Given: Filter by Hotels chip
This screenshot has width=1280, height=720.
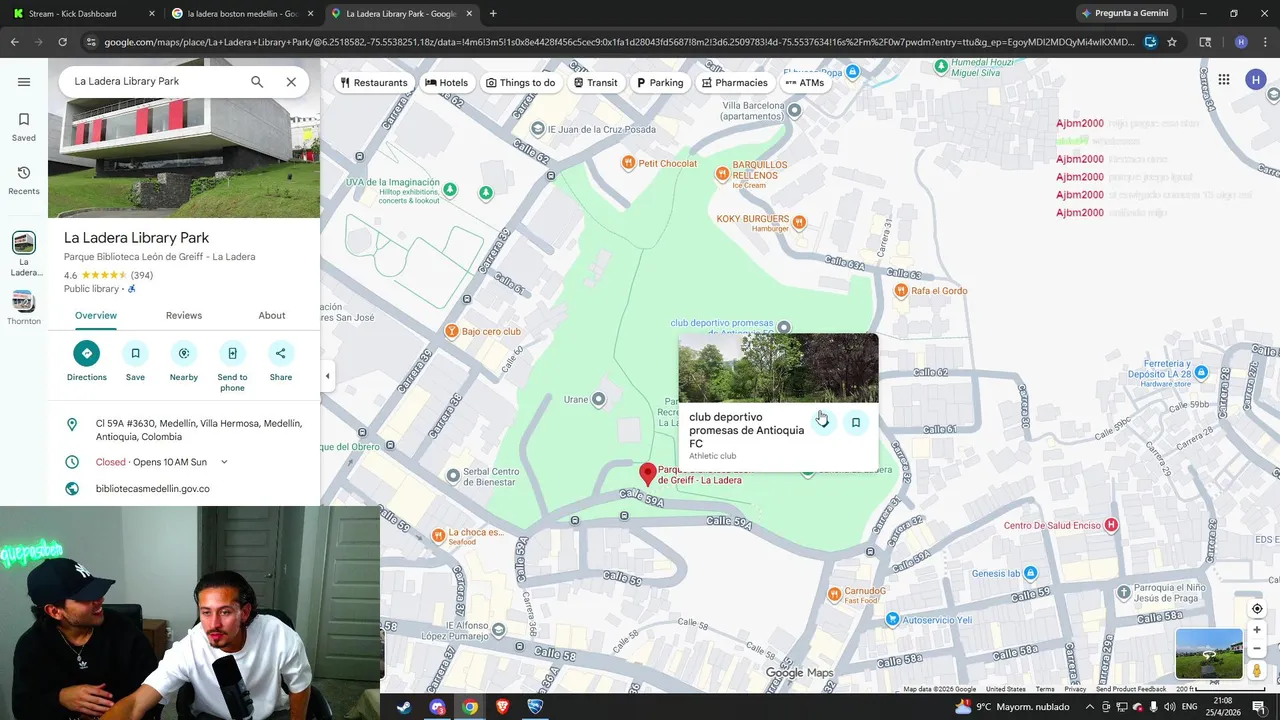Looking at the screenshot, I should tap(446, 83).
